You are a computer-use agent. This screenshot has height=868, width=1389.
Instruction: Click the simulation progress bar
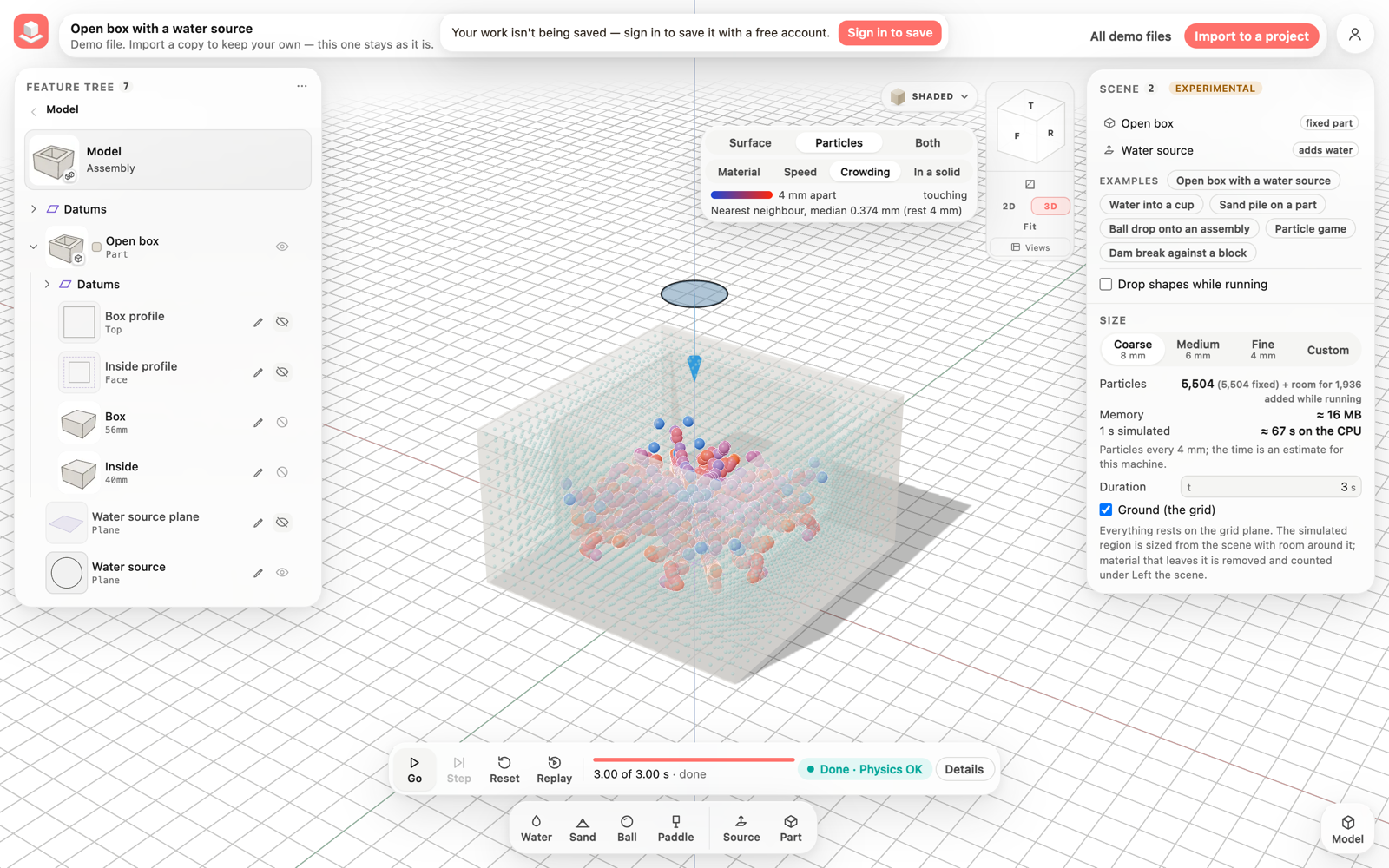click(x=694, y=759)
